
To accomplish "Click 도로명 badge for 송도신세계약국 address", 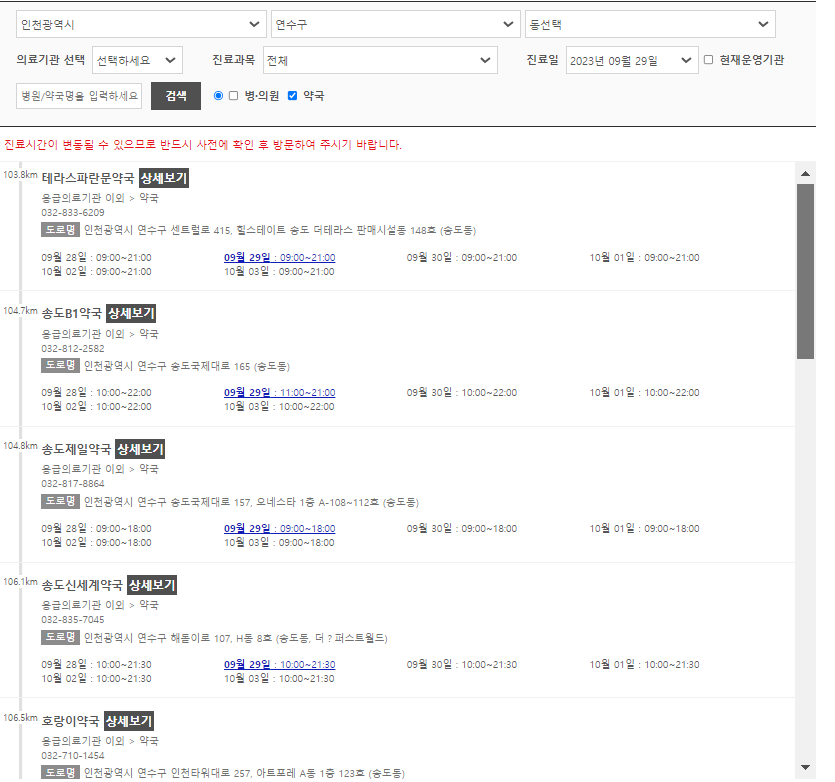I will tap(60, 637).
